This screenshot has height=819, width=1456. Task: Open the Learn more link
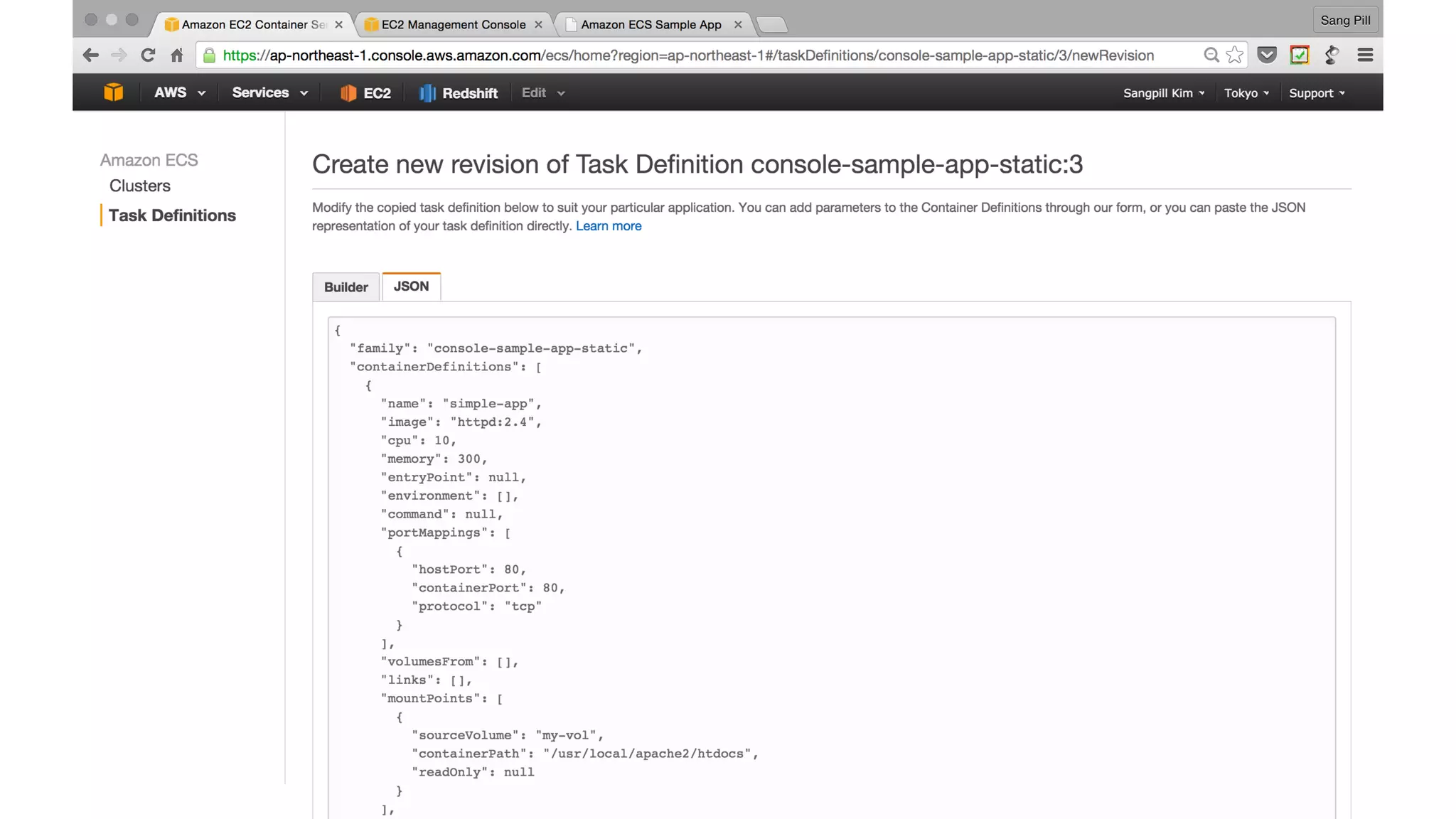[x=609, y=226]
